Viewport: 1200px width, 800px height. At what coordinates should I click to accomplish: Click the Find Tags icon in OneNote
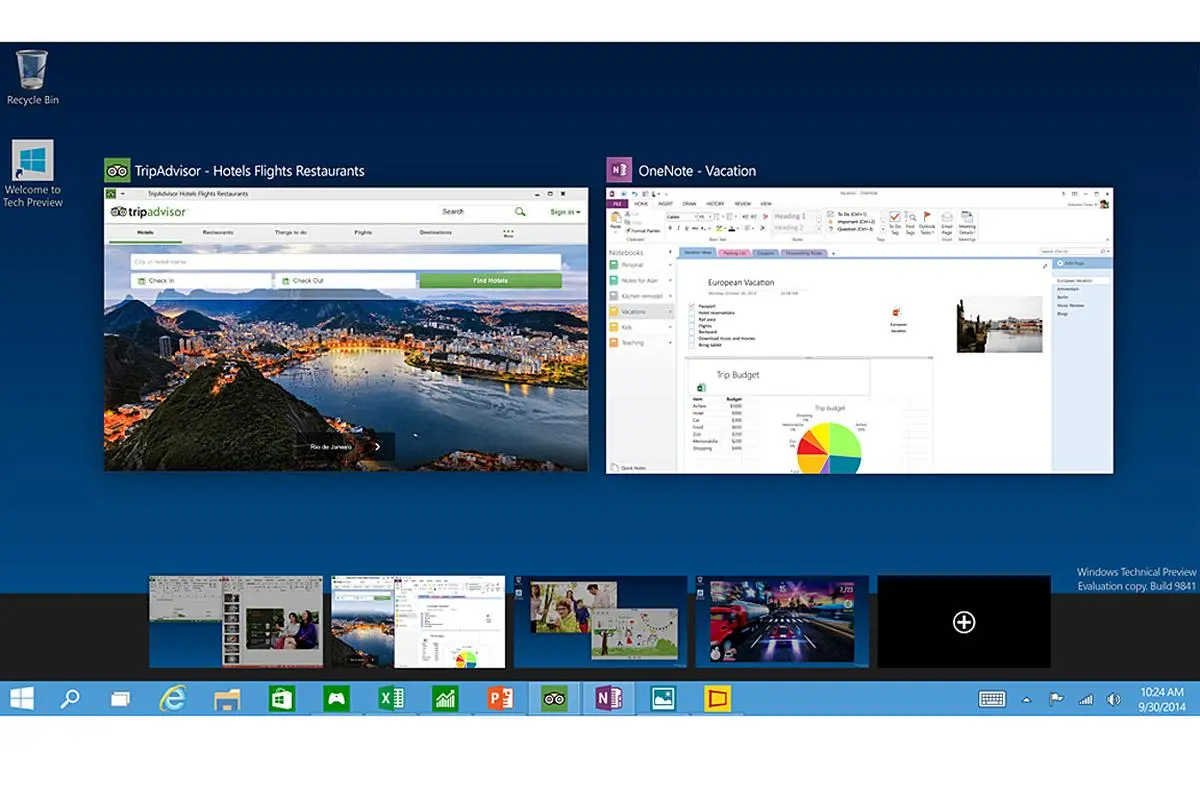coord(911,218)
